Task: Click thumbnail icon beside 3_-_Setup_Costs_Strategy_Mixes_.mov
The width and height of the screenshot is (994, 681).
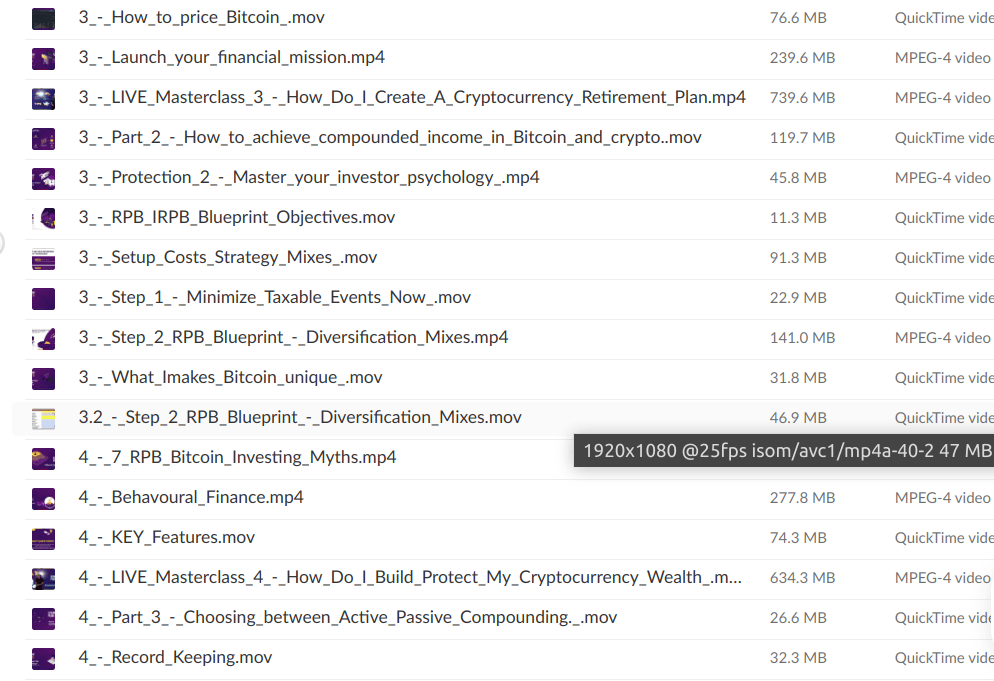Action: pyautogui.click(x=43, y=258)
